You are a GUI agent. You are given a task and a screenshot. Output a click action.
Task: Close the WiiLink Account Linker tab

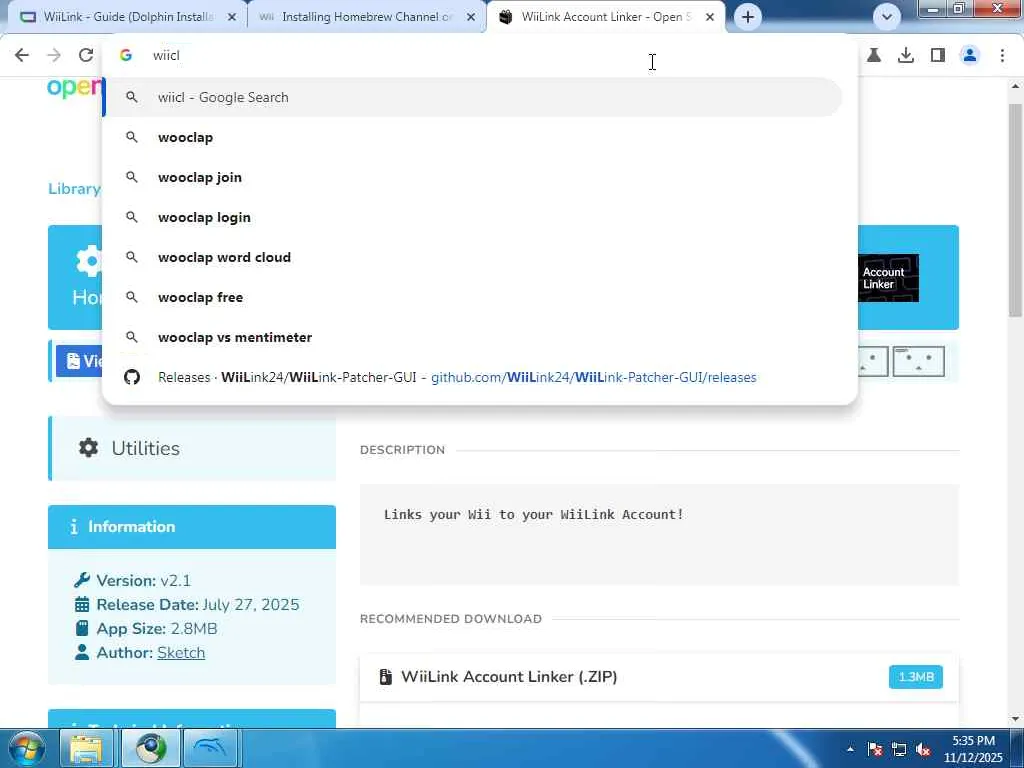(710, 18)
